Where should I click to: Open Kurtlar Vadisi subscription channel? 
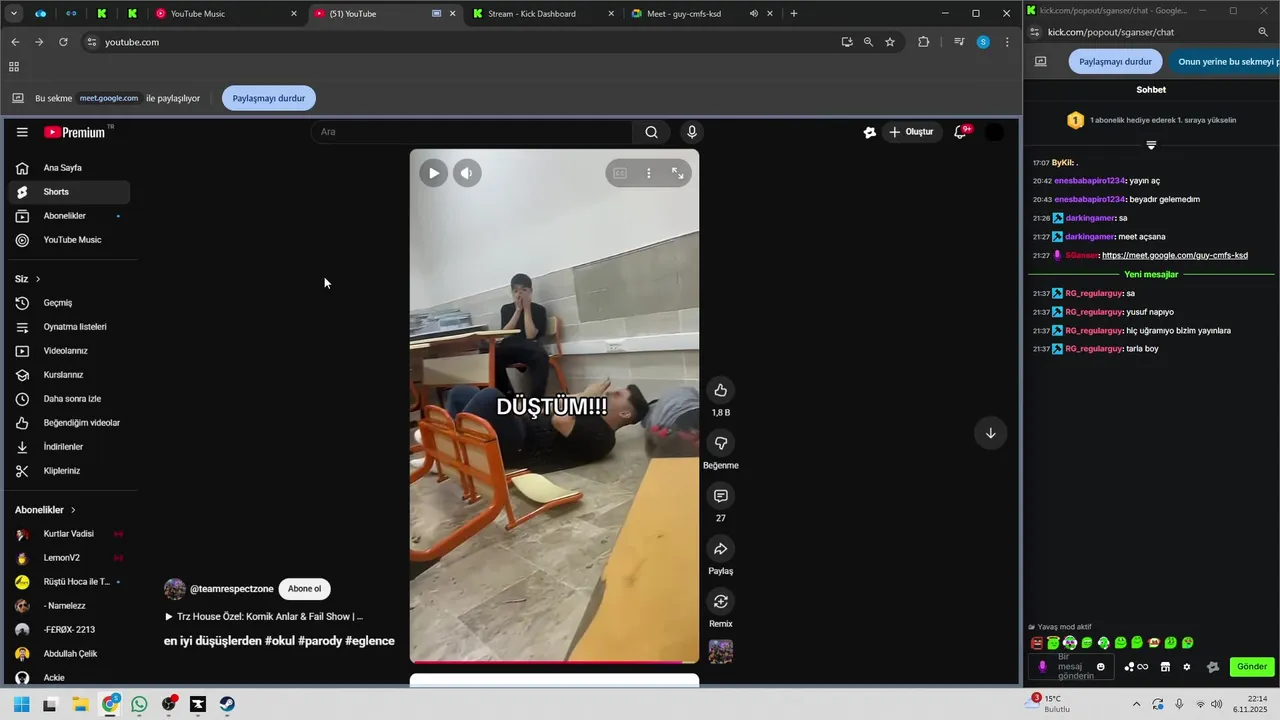[67, 534]
